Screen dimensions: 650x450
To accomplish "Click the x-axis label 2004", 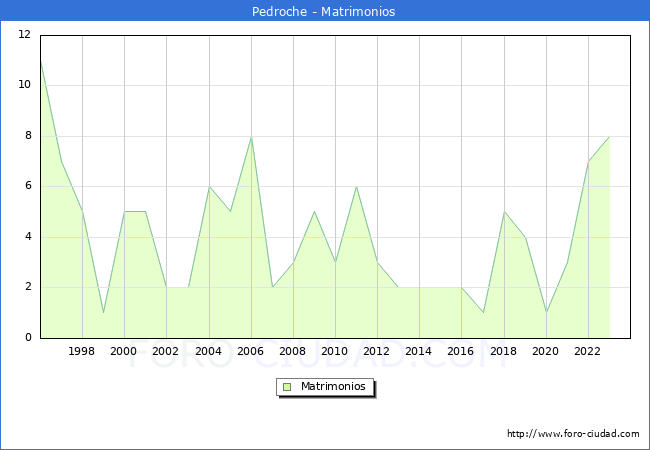I will pos(208,351).
